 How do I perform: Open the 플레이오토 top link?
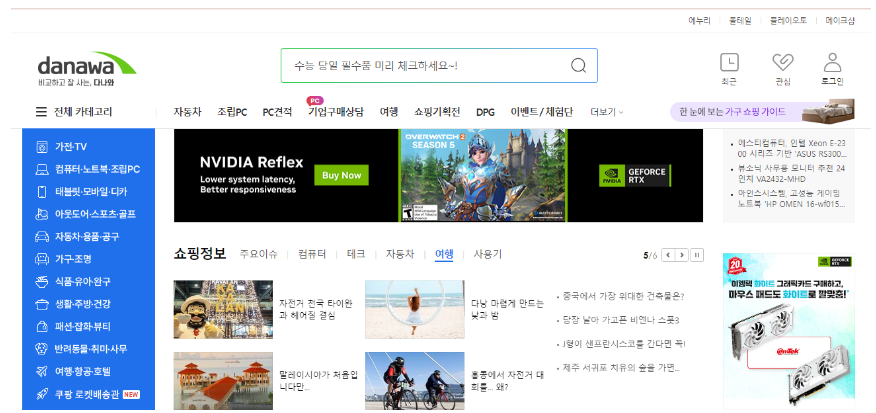click(x=788, y=21)
